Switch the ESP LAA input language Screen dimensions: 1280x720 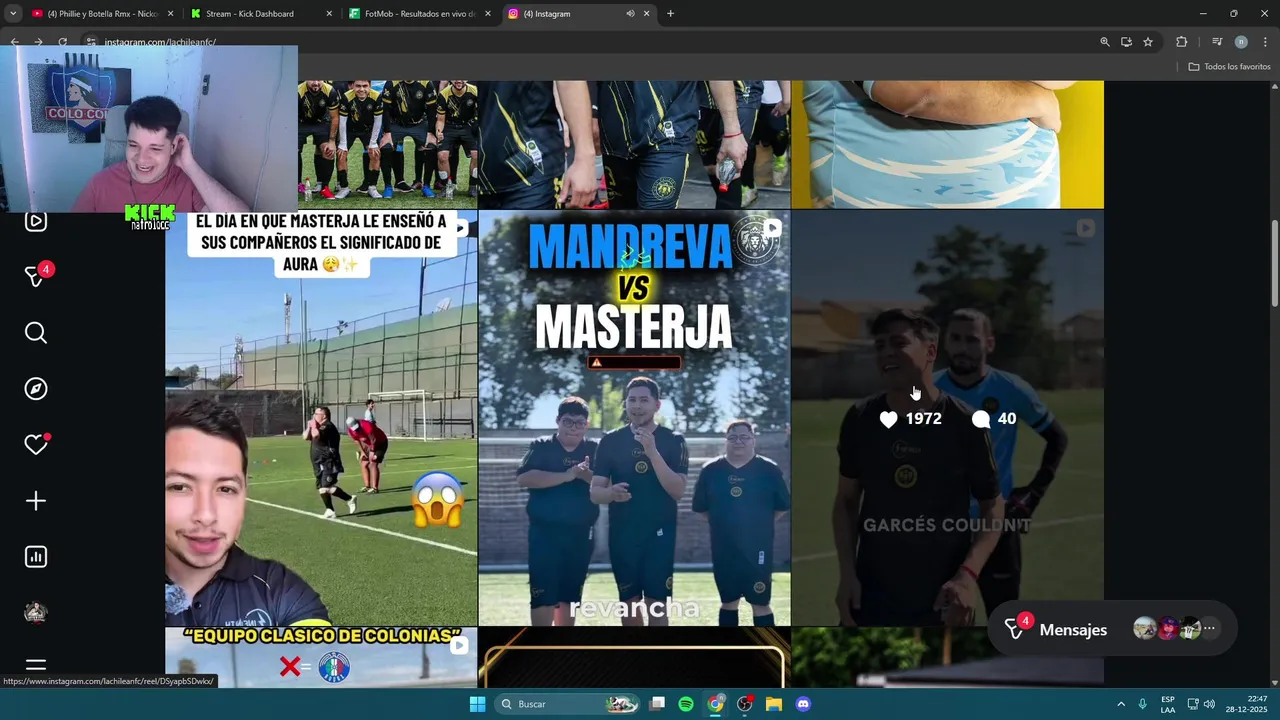click(x=1168, y=704)
